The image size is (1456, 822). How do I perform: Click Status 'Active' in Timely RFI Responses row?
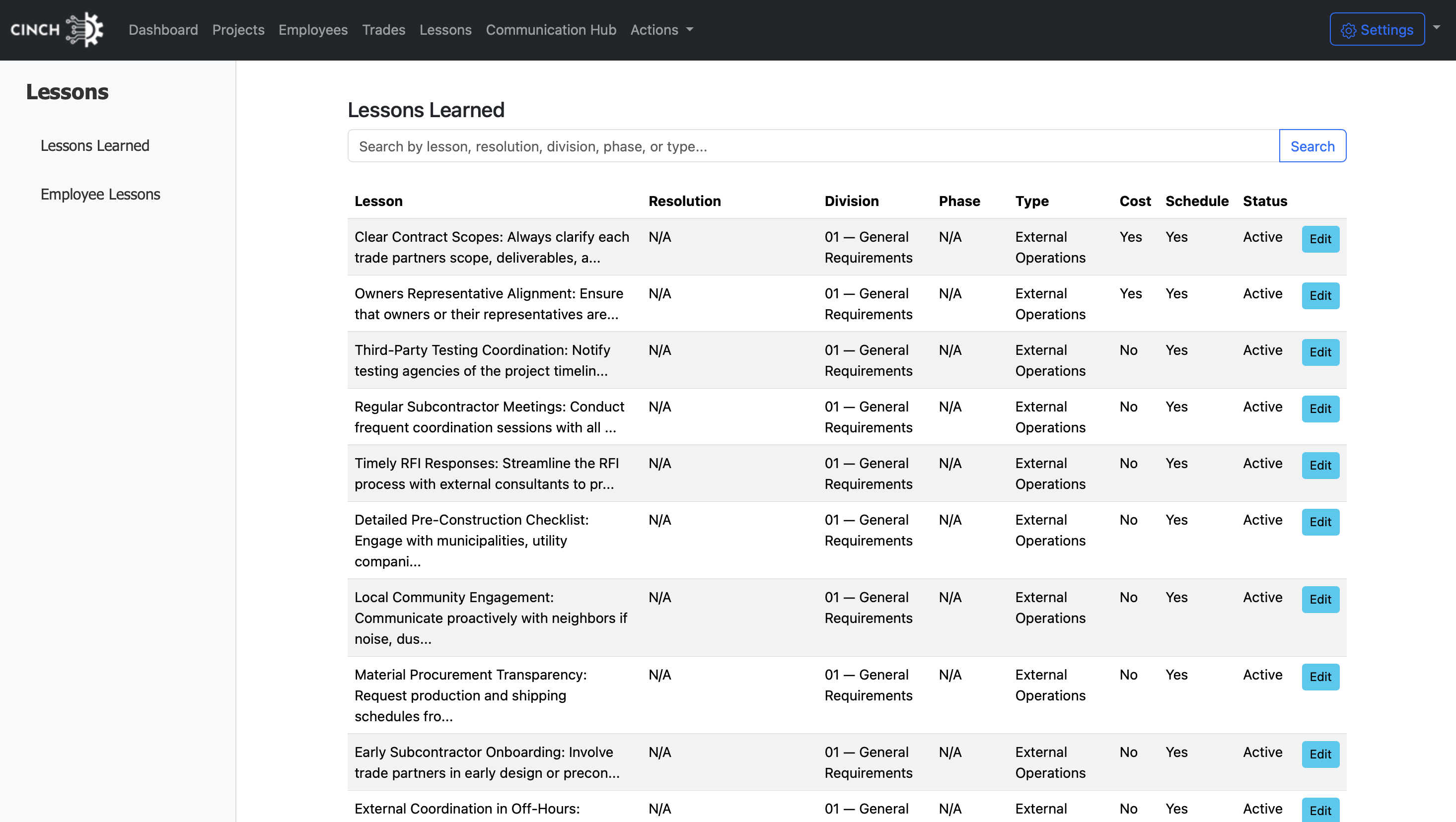click(1263, 463)
